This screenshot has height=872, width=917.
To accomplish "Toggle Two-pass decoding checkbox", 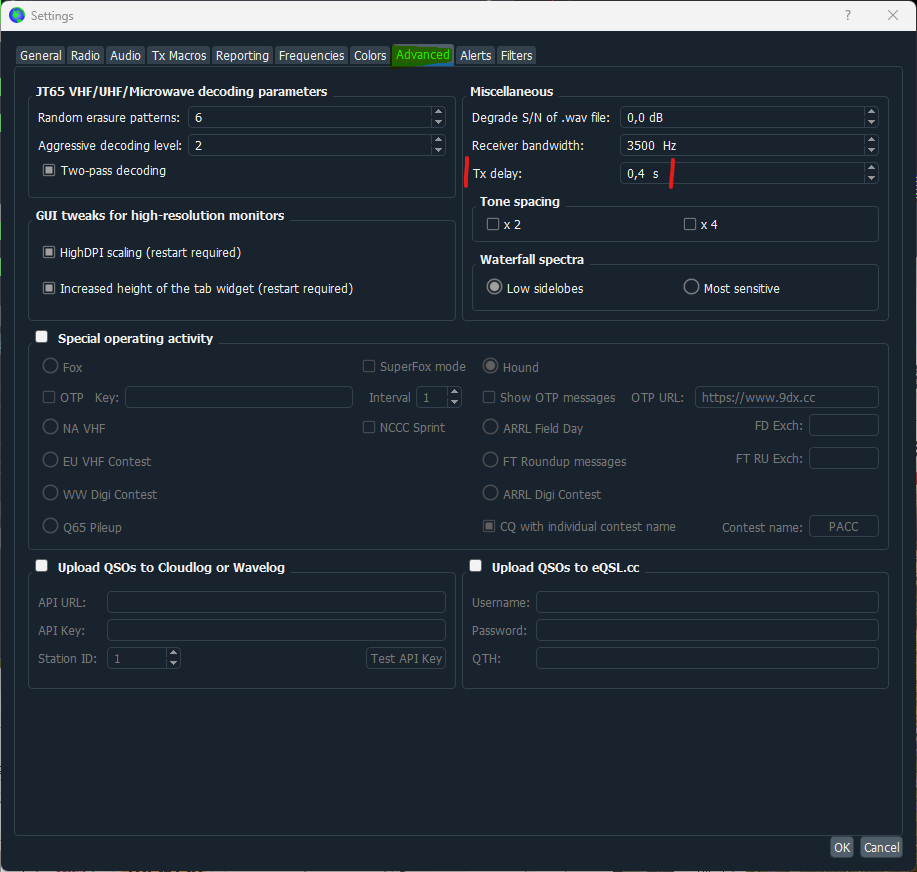I will point(49,170).
